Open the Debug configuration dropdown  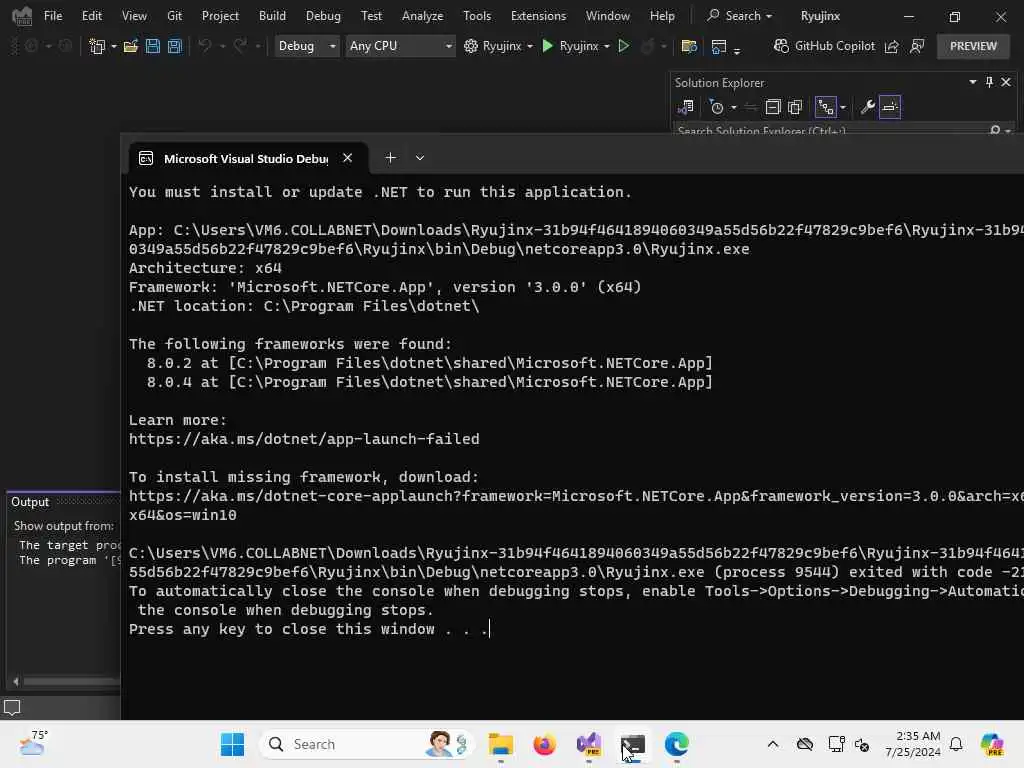coord(306,46)
